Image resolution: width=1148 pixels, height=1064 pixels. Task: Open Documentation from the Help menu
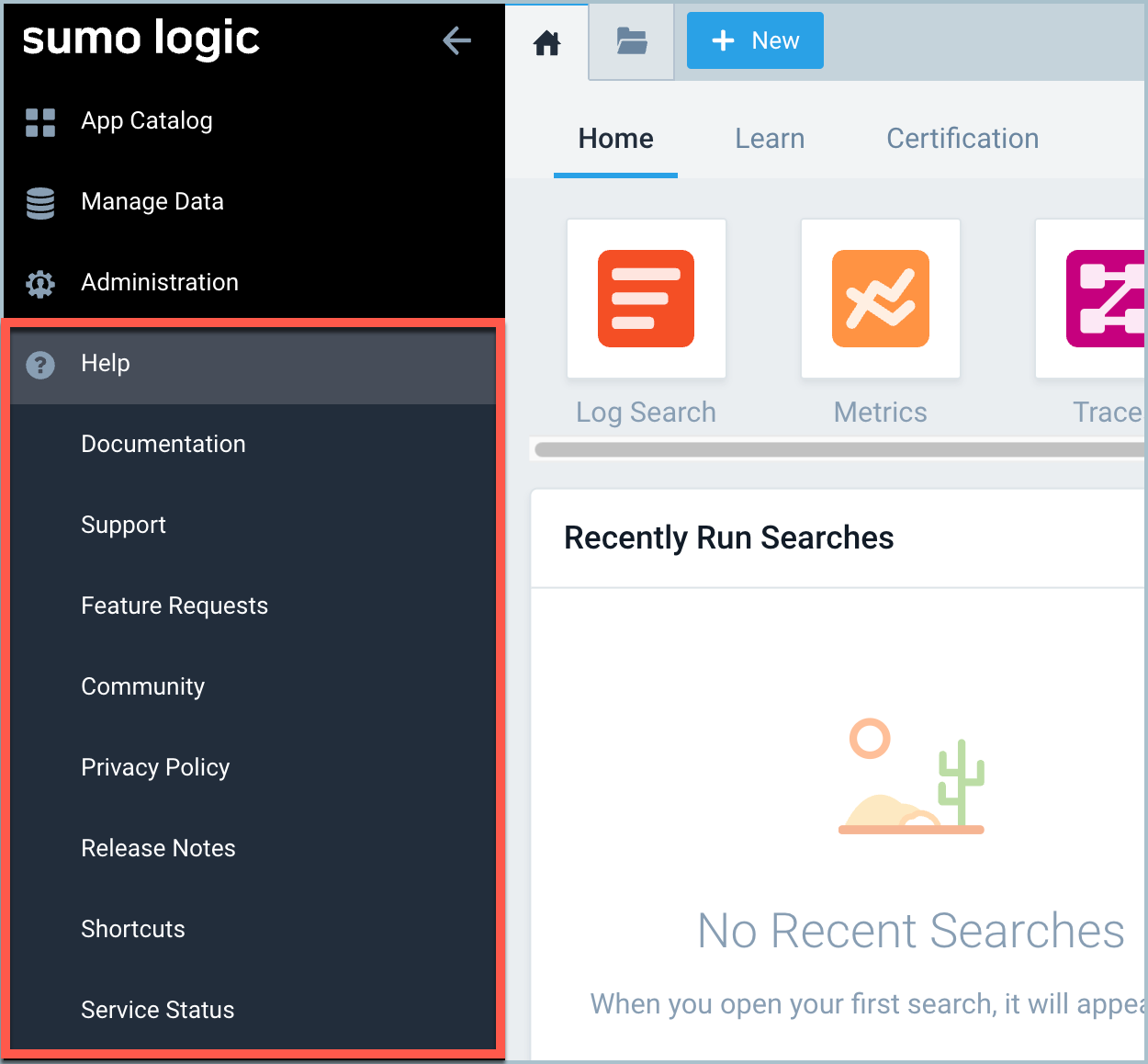[x=163, y=444]
